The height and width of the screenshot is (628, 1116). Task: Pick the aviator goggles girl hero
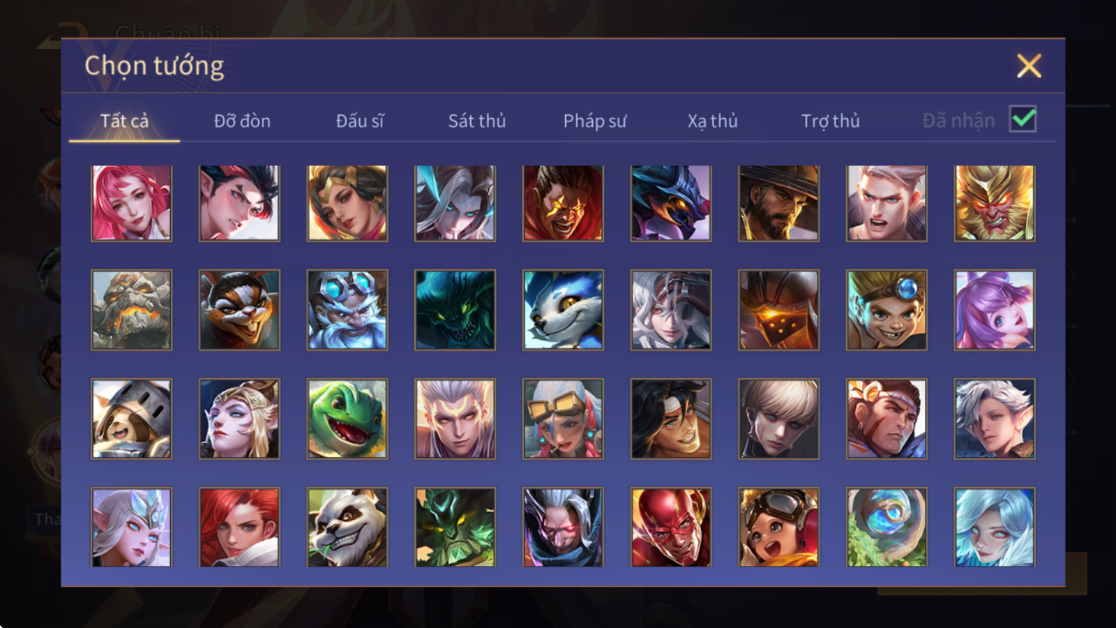tap(779, 527)
